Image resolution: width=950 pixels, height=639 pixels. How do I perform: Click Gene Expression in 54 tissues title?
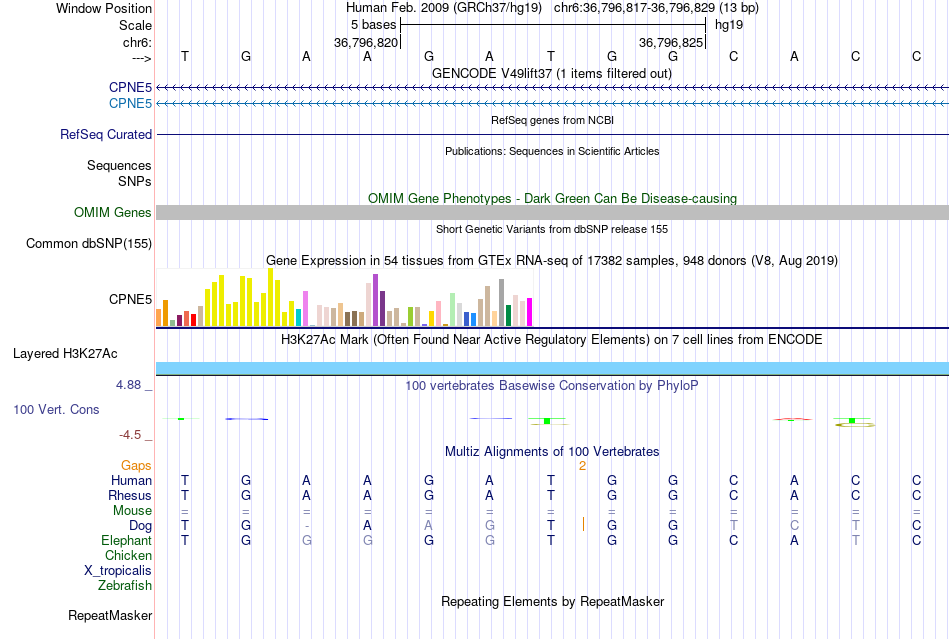[552, 260]
